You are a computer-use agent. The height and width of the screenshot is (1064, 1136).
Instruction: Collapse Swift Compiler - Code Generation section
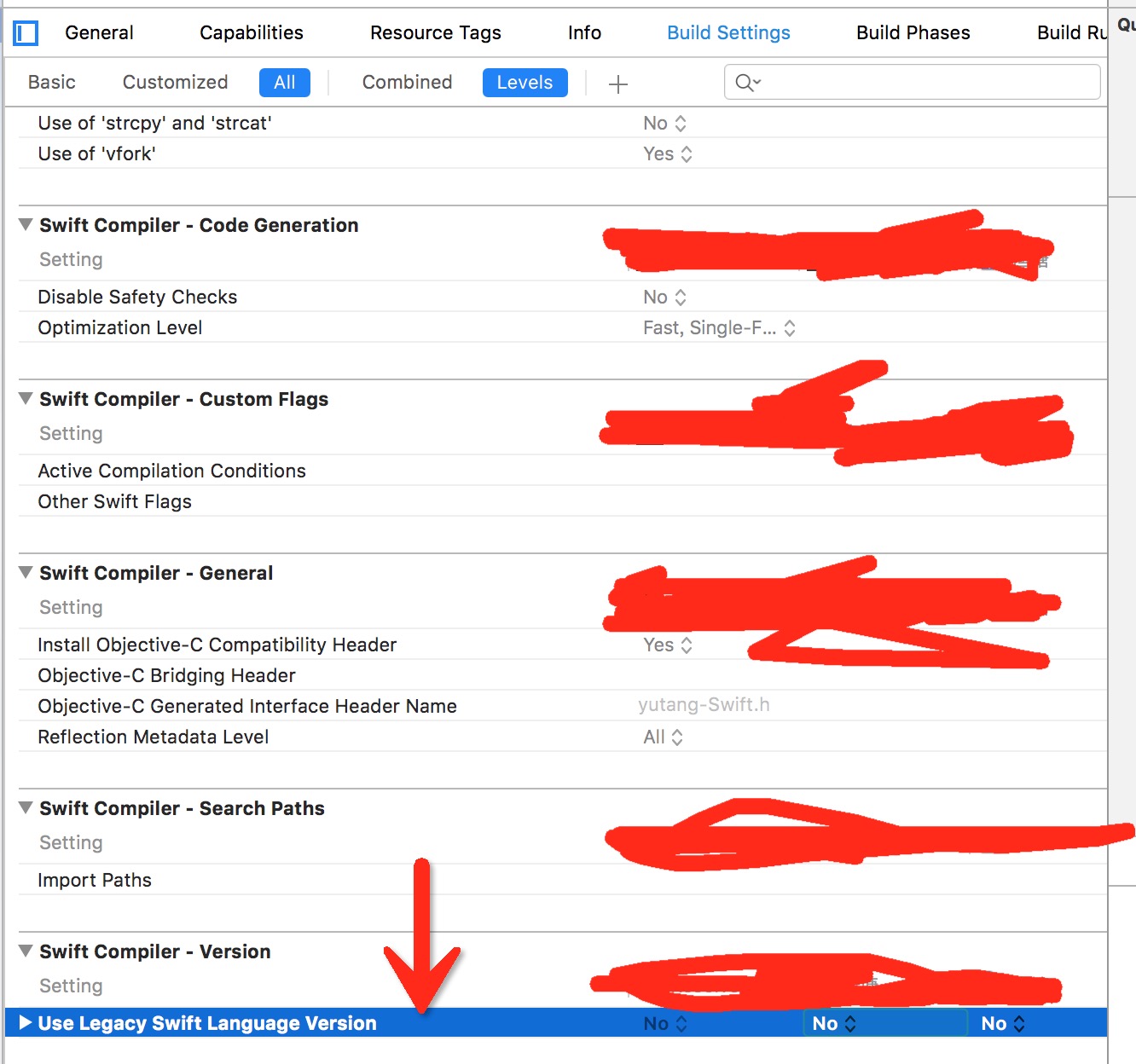coord(26,224)
